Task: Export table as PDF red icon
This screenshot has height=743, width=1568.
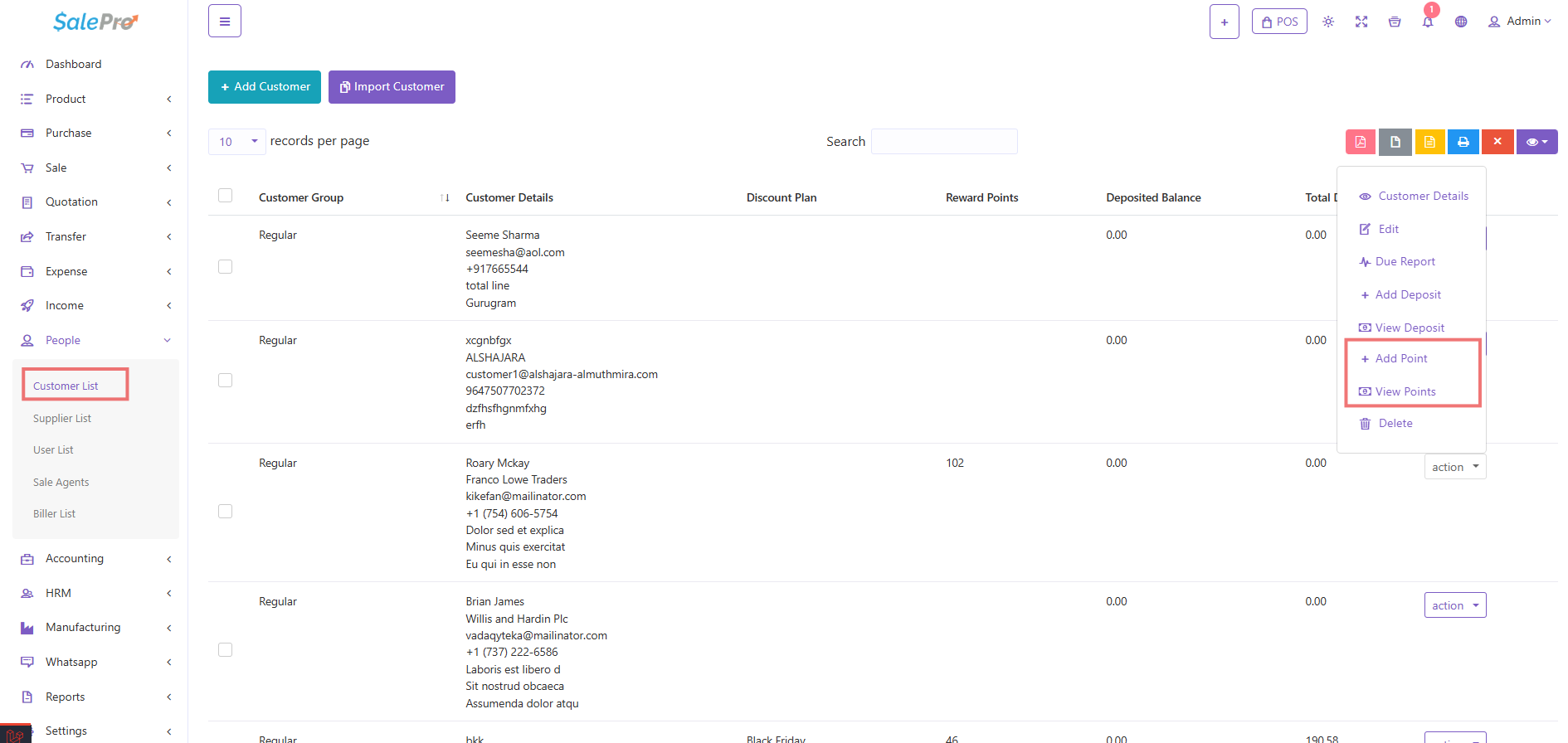Action: coord(1360,142)
